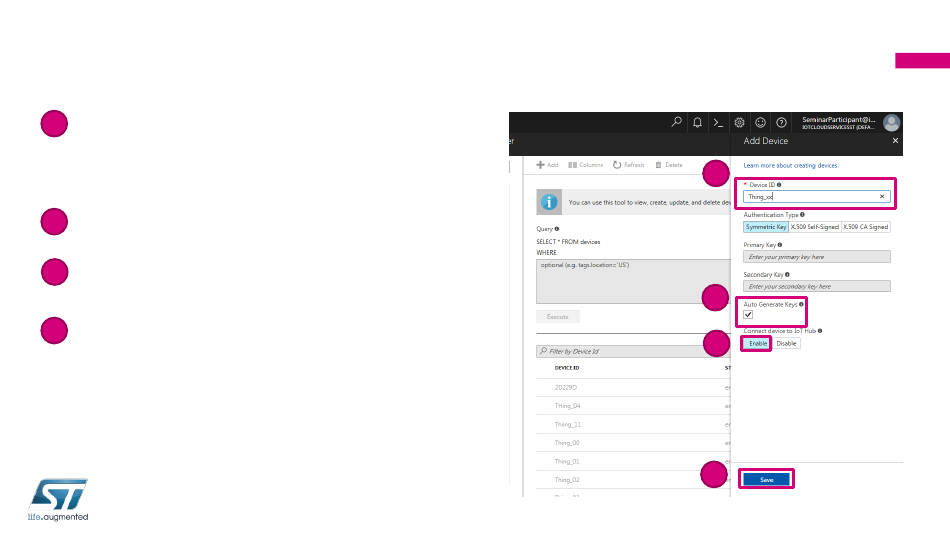Clear the Device ID field with X
This screenshot has width=950, height=535.
(x=882, y=196)
